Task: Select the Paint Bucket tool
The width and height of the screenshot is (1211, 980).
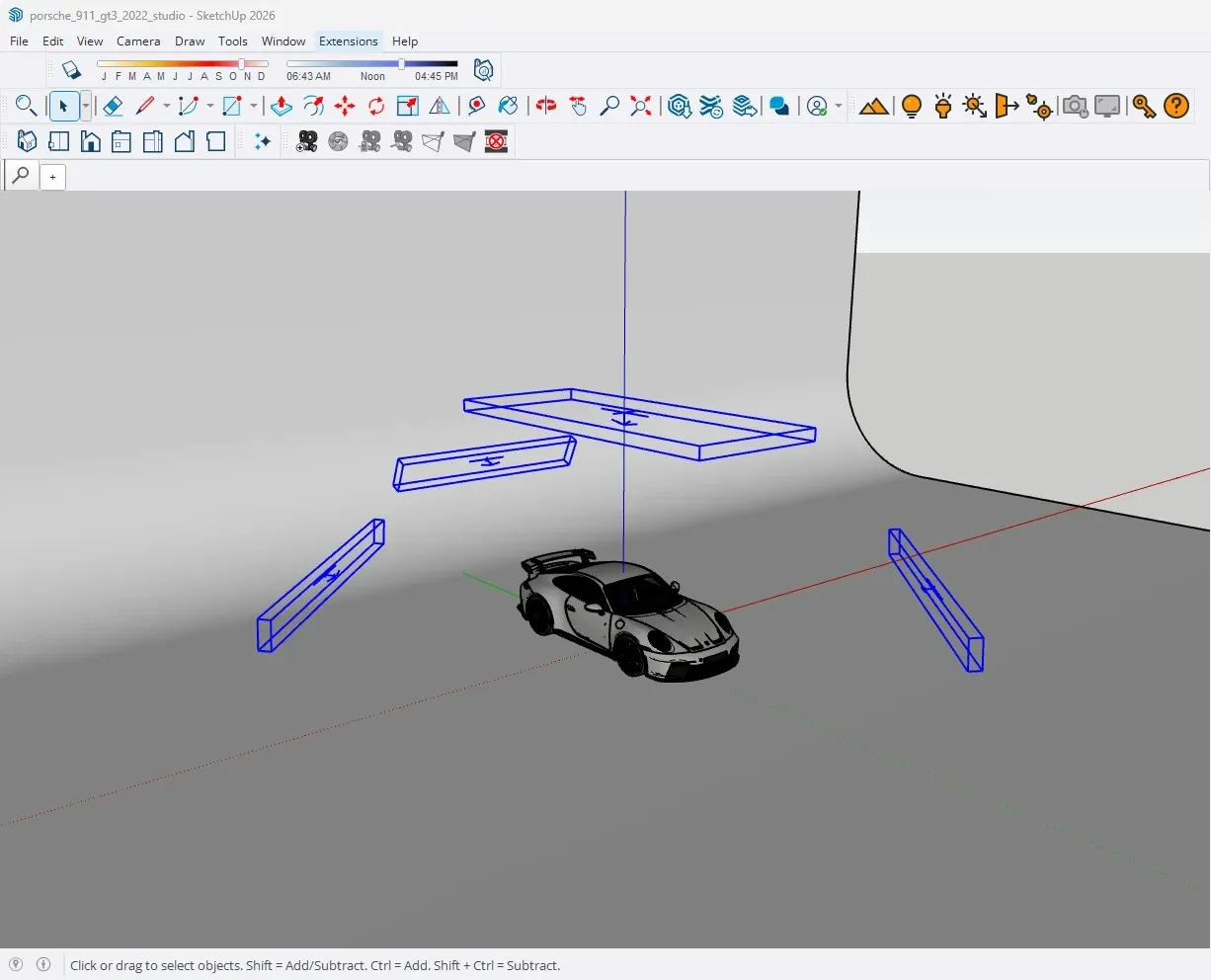Action: (509, 106)
